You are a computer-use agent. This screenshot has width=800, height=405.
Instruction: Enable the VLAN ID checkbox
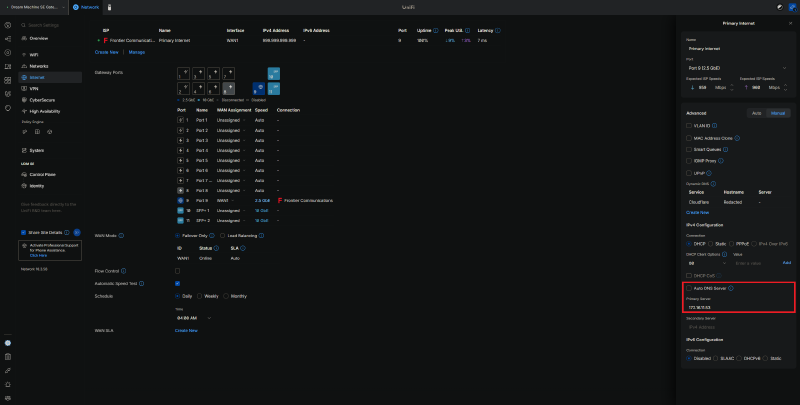pos(689,125)
